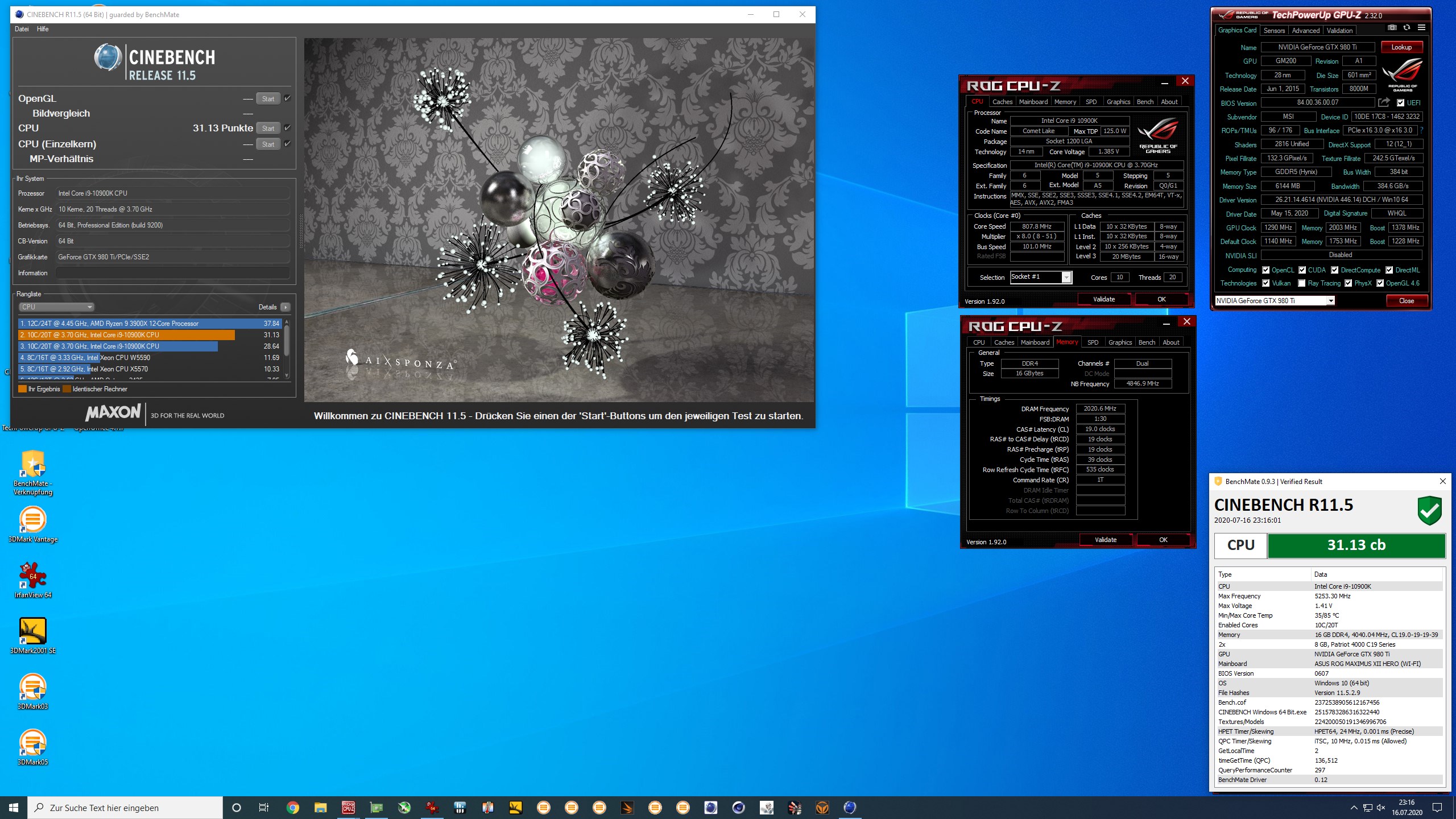Viewport: 1456px width, 819px height.
Task: Click the Information field in Cinebench Ihr System
Action: point(172,273)
